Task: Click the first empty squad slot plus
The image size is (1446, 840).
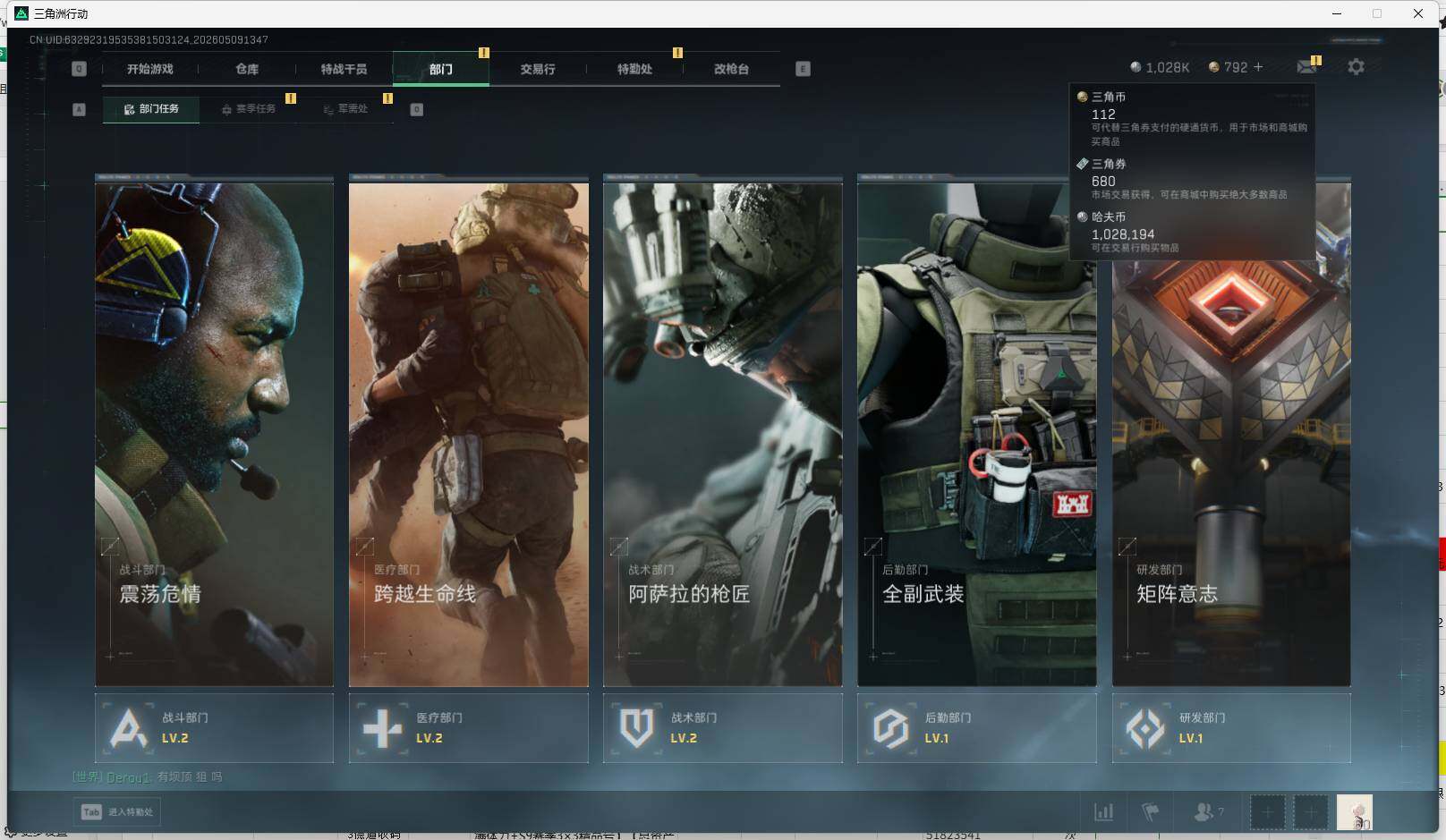Action: click(x=1267, y=812)
